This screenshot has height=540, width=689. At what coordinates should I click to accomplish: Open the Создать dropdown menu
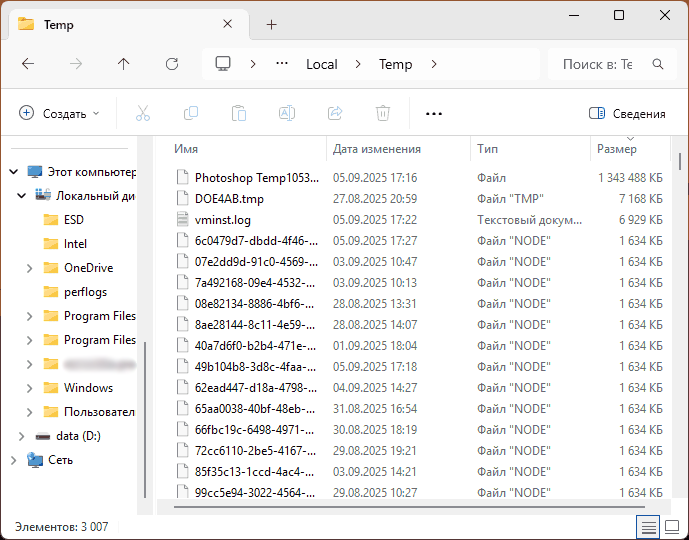60,114
